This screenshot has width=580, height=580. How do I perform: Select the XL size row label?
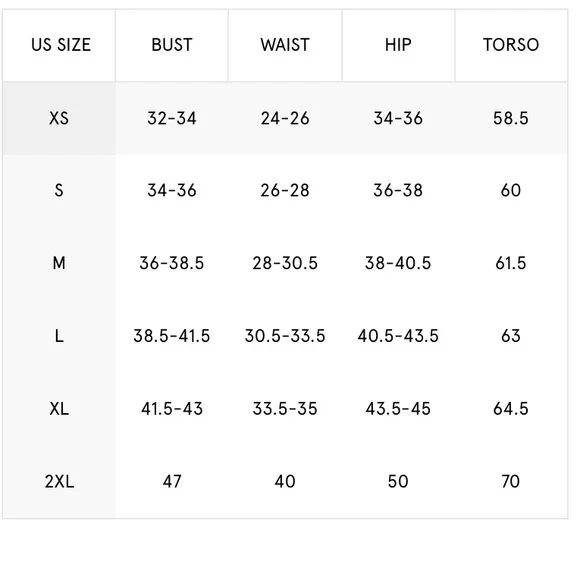pyautogui.click(x=59, y=409)
